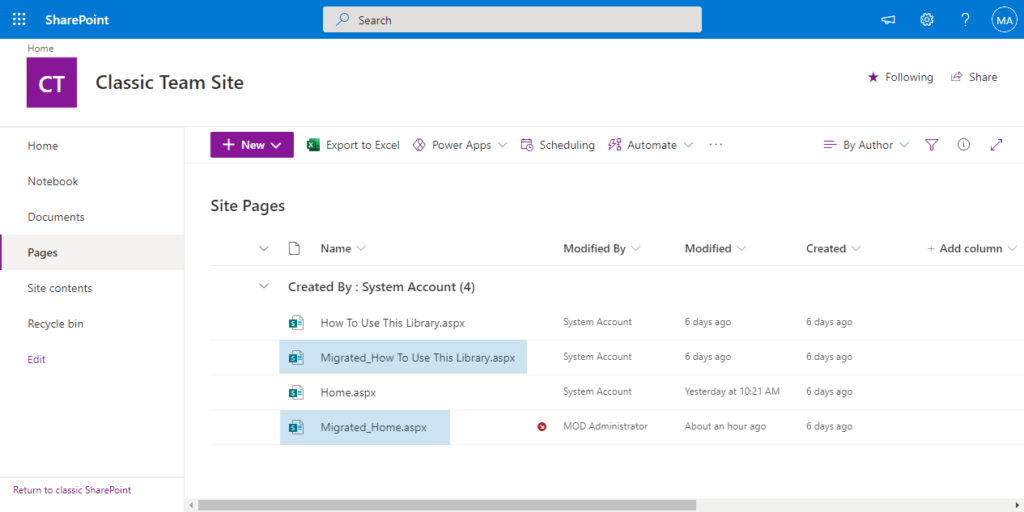Viewport: 1024px width, 512px height.
Task: Click the How To Use This Library.aspx file icon
Action: click(x=297, y=323)
